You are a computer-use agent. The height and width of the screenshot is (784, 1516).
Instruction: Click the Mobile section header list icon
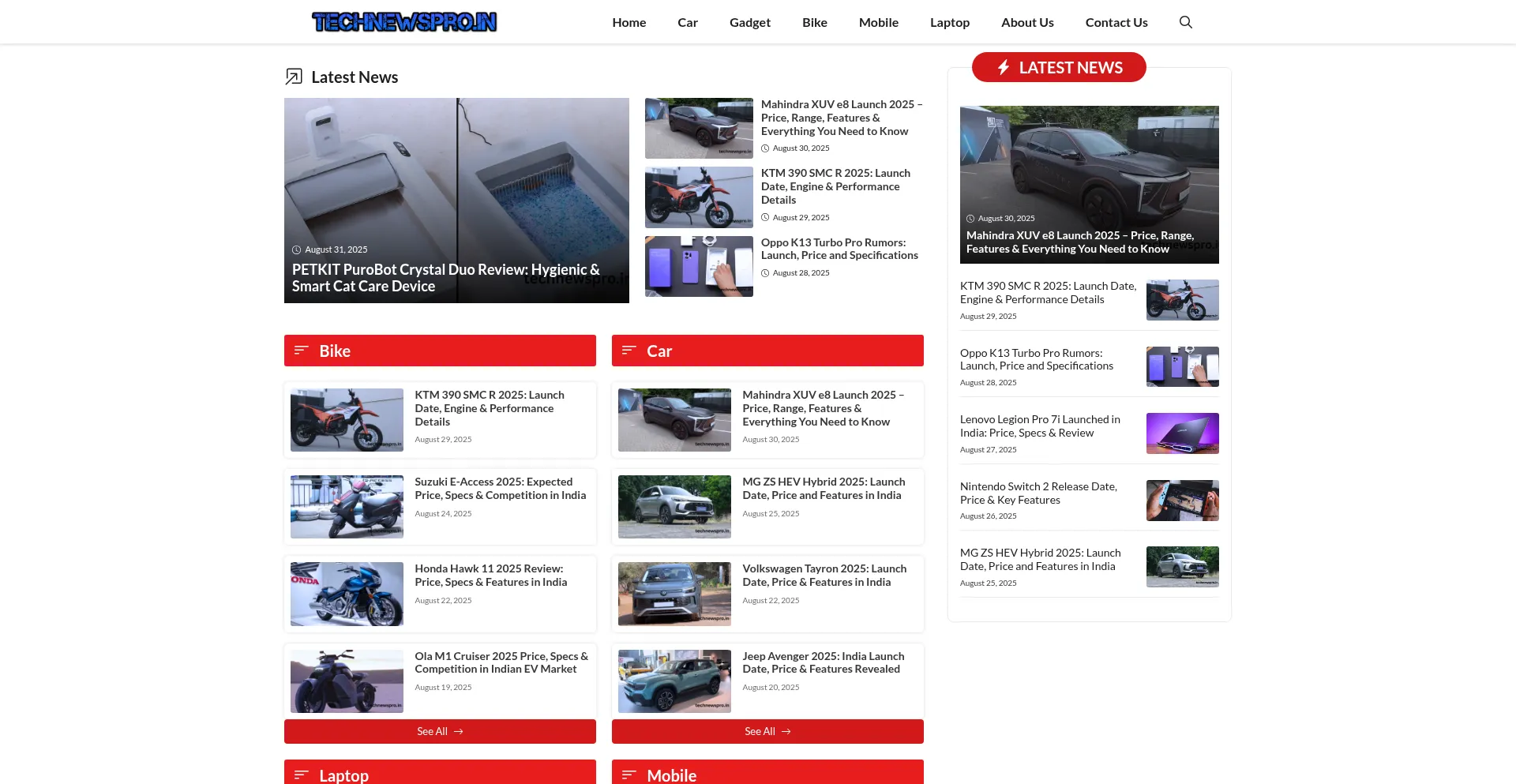tap(629, 775)
